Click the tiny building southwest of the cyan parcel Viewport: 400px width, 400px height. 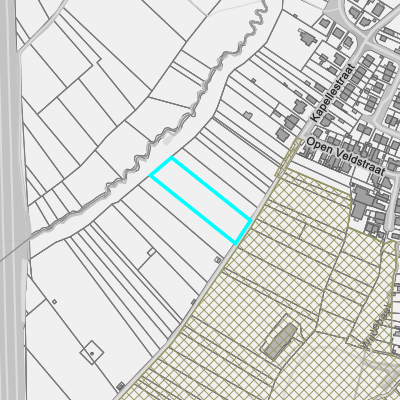[x=218, y=259]
